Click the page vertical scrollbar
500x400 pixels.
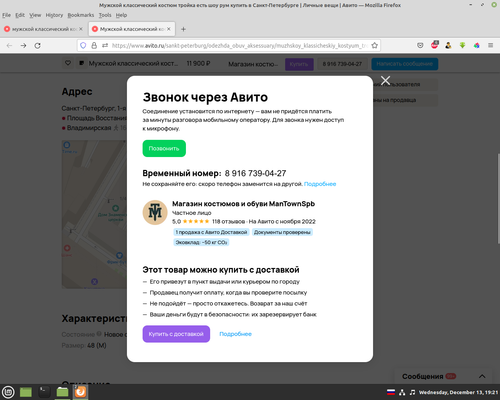[498, 198]
